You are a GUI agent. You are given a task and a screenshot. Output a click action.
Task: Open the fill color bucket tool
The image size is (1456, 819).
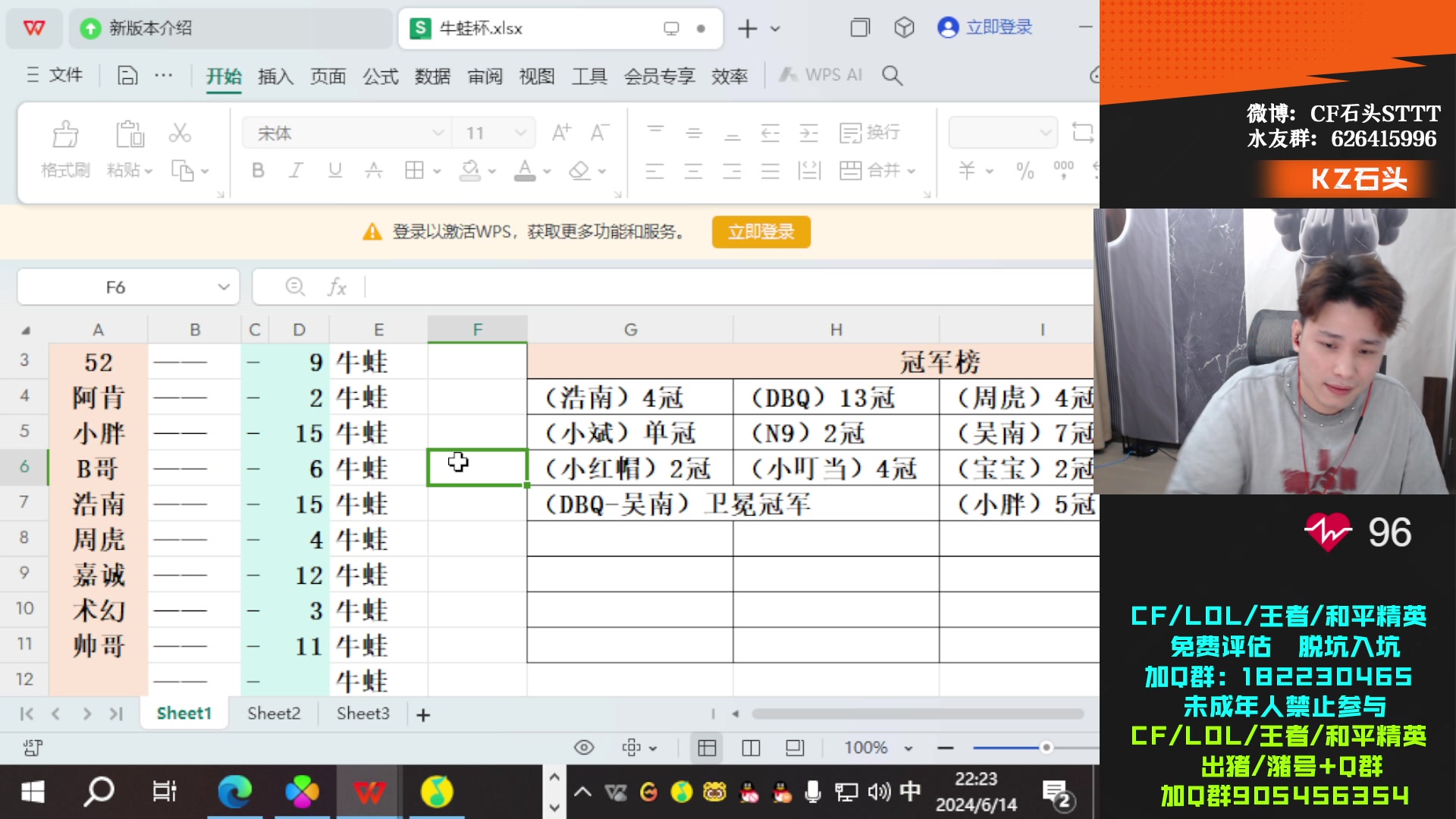tap(469, 171)
